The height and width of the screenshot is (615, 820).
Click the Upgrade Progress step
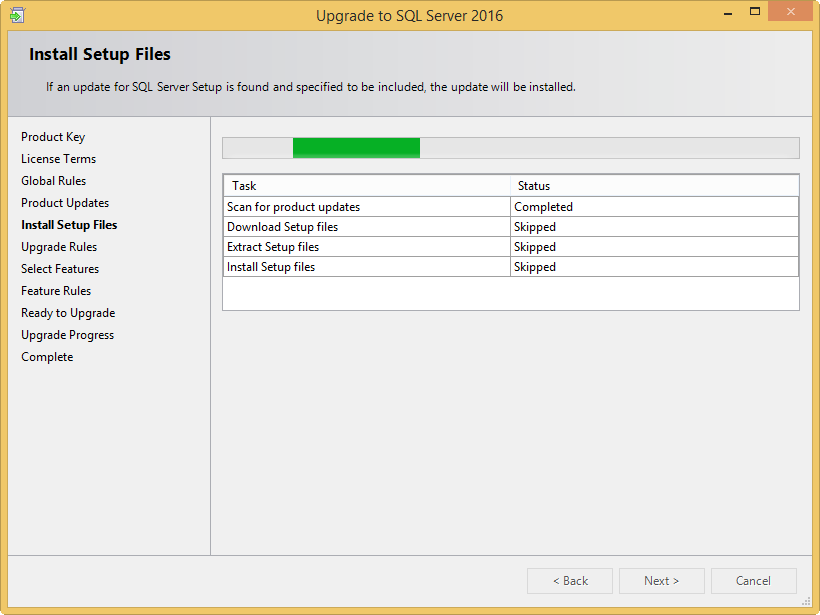[x=67, y=335]
